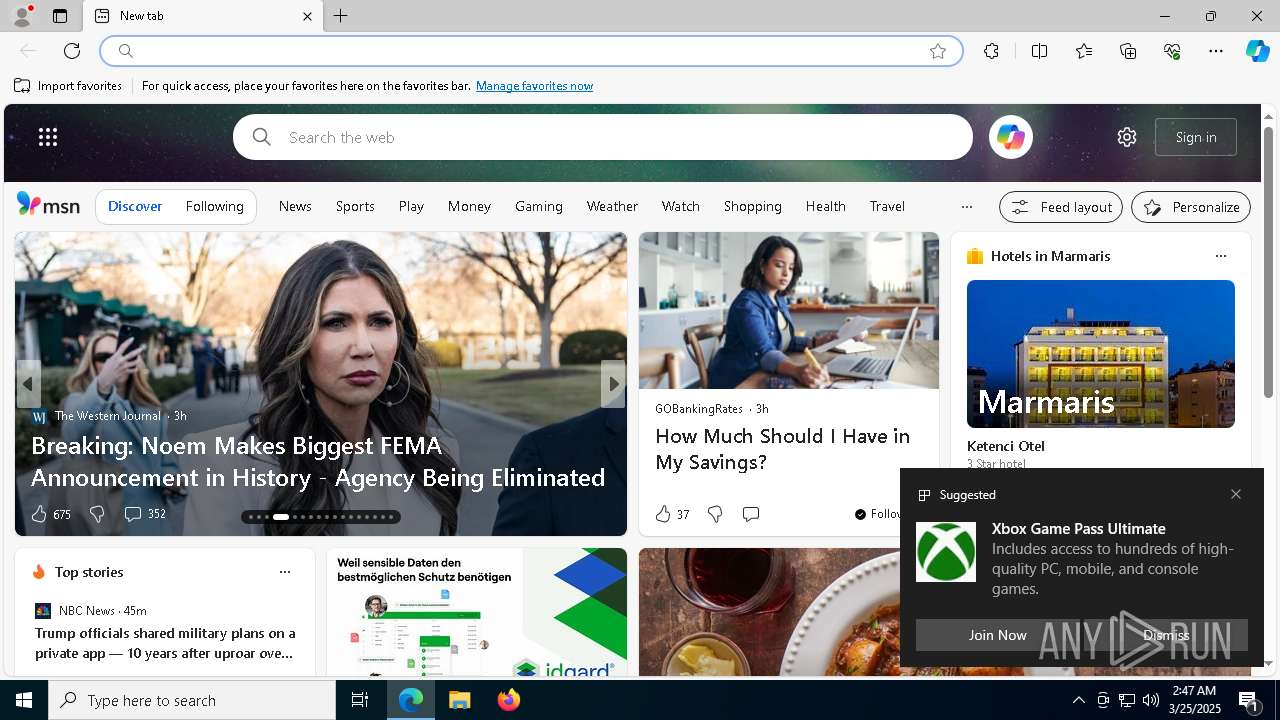Open Gaming category
1280x720 pixels.
click(539, 206)
